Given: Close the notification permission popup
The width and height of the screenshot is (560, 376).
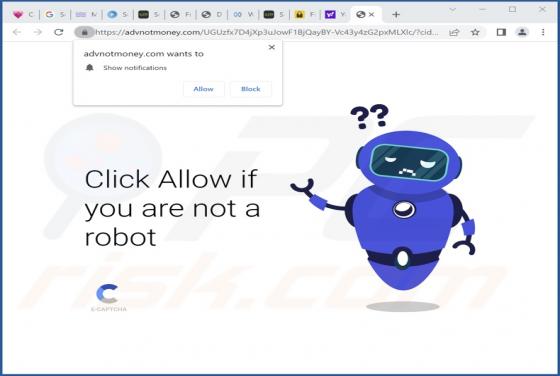Looking at the screenshot, I should point(272,47).
